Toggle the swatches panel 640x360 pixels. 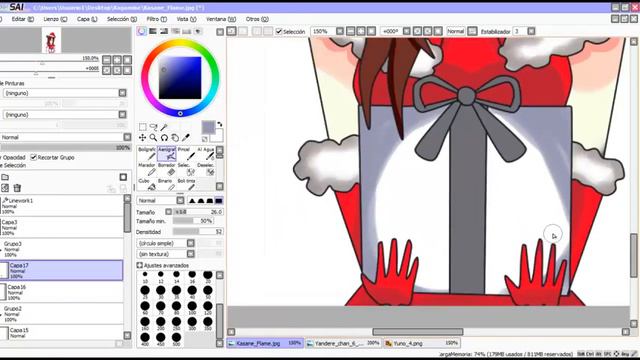[187, 31]
